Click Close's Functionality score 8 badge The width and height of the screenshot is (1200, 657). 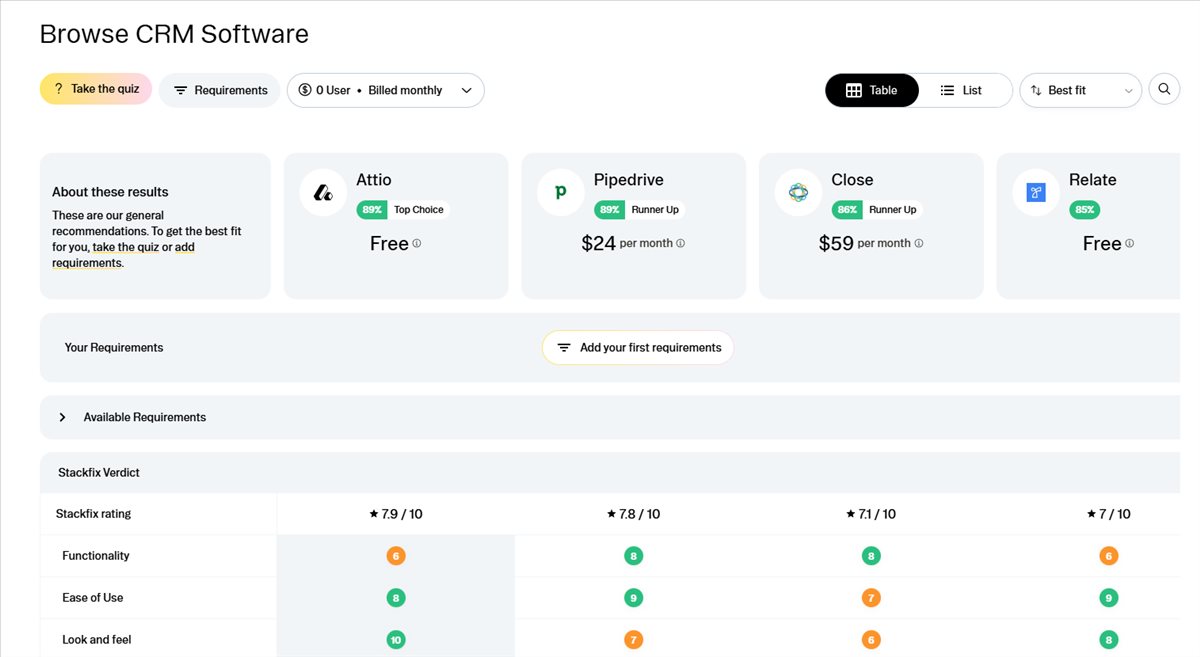coord(871,556)
